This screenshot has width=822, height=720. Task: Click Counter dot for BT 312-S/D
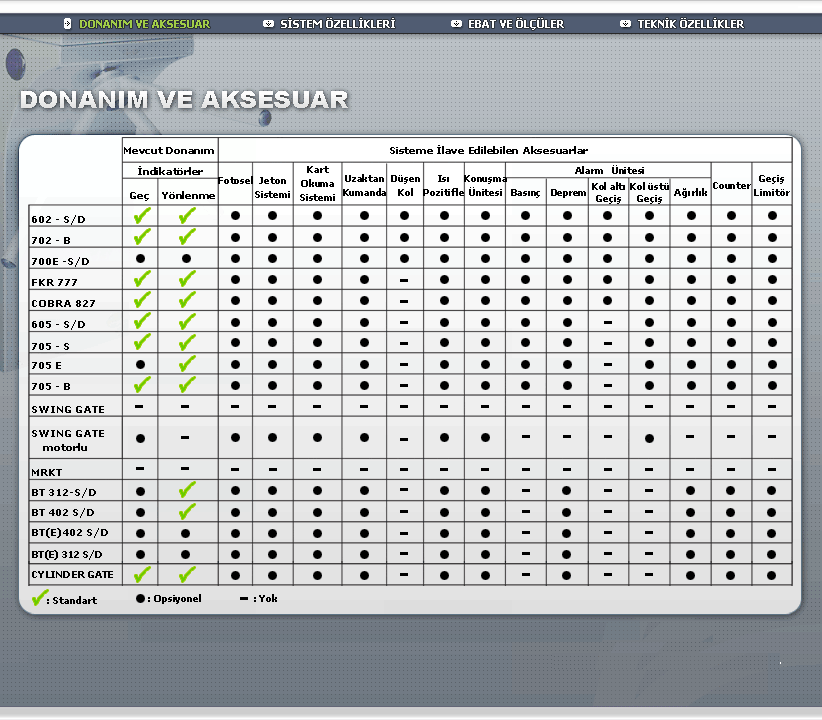[x=730, y=491]
